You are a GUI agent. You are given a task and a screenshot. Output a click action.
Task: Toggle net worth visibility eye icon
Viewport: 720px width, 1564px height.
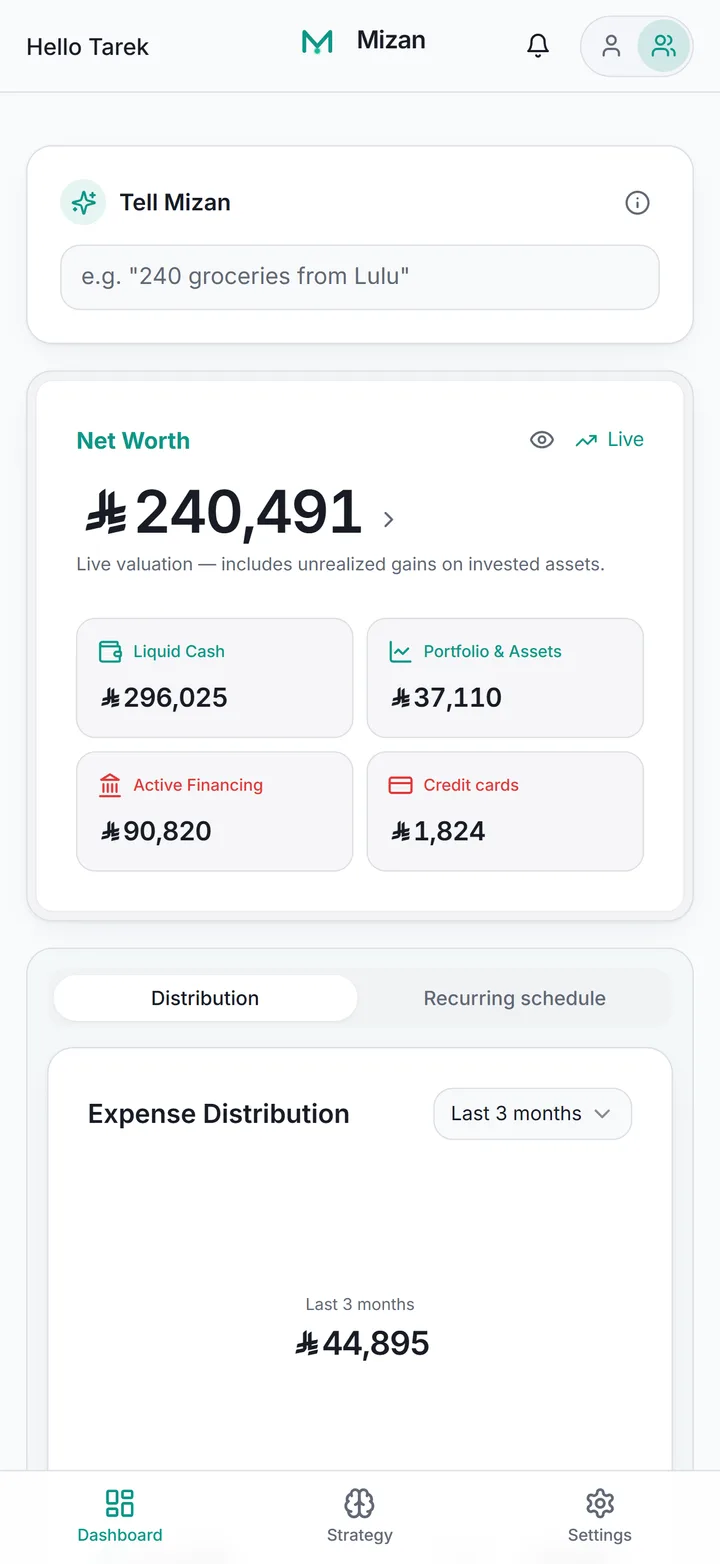coord(542,440)
